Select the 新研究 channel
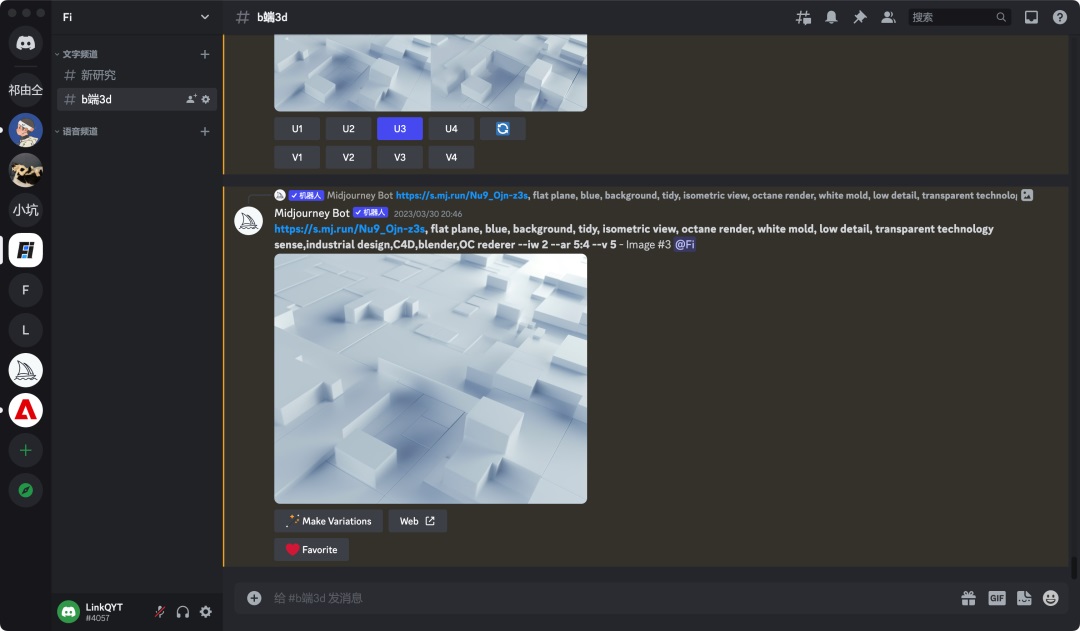The image size is (1080, 631). pyautogui.click(x=98, y=75)
